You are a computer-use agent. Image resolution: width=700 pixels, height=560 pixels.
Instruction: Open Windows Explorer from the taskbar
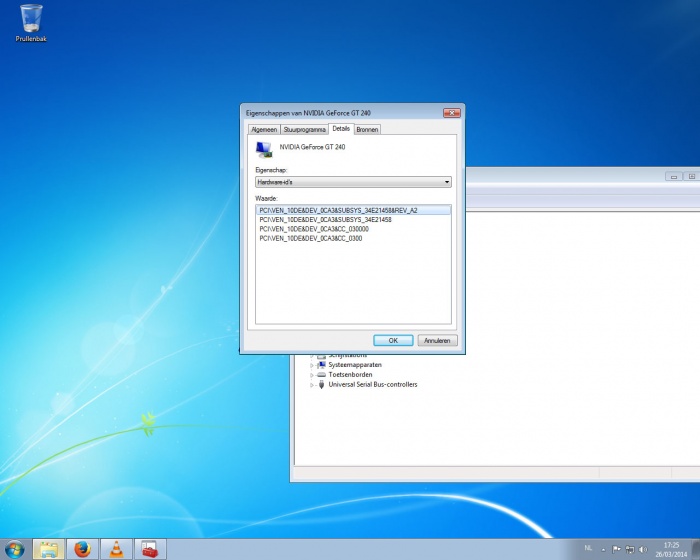[49, 549]
